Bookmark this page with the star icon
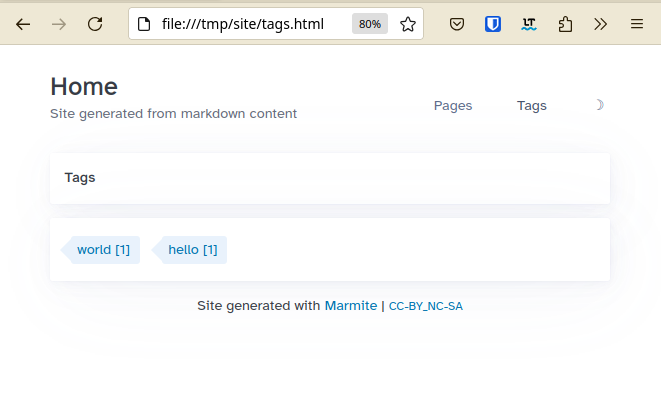The height and width of the screenshot is (416, 661). tap(408, 24)
